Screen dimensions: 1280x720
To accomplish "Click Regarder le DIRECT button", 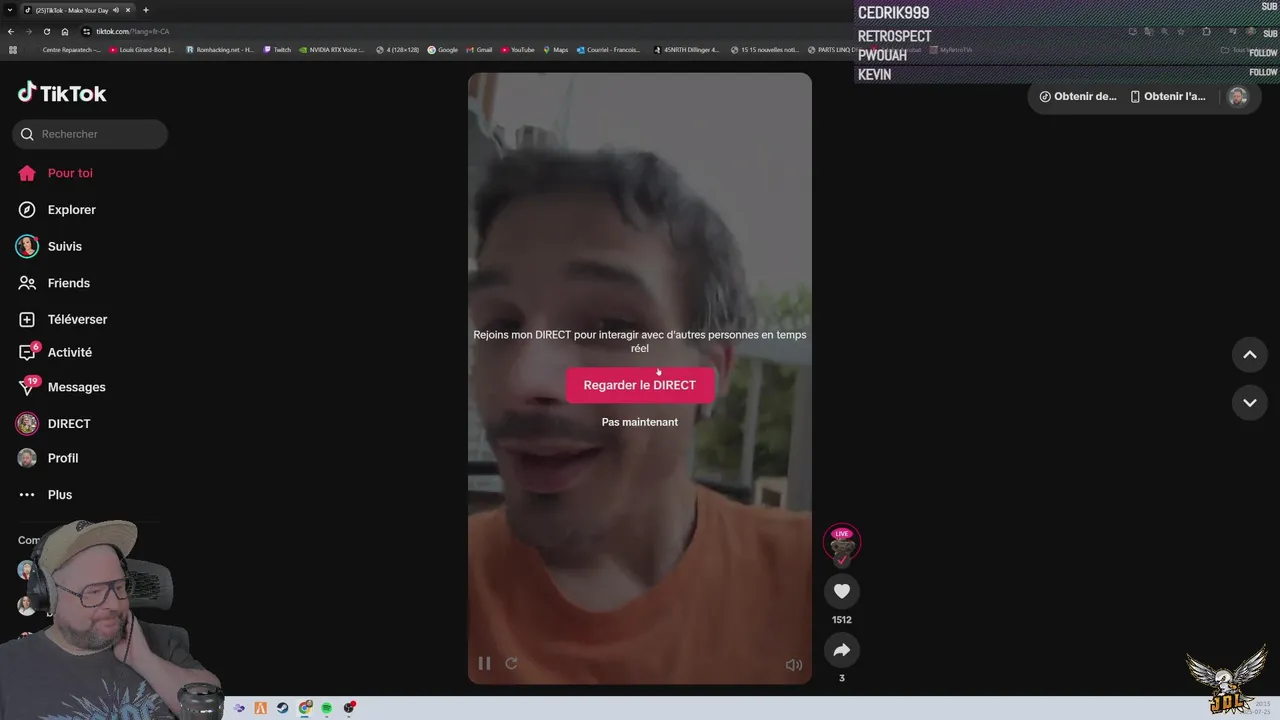I will tap(640, 385).
